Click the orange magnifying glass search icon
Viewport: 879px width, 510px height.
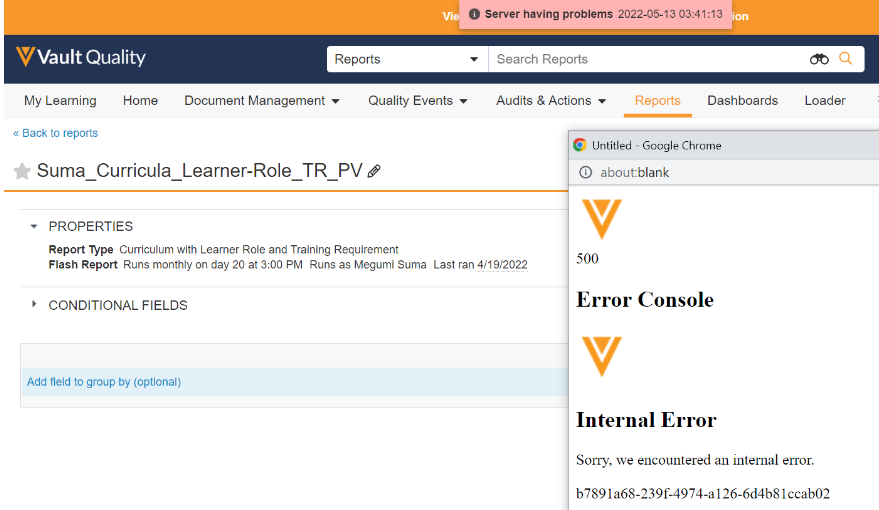[846, 59]
